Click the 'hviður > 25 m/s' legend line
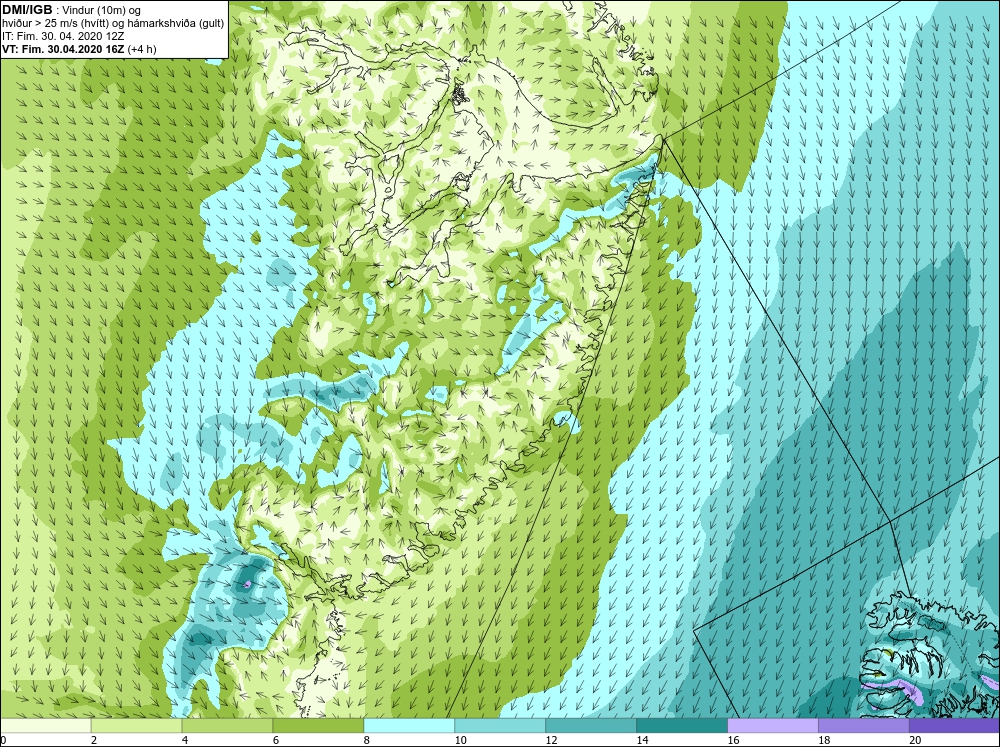This screenshot has width=1000, height=747. click(113, 24)
